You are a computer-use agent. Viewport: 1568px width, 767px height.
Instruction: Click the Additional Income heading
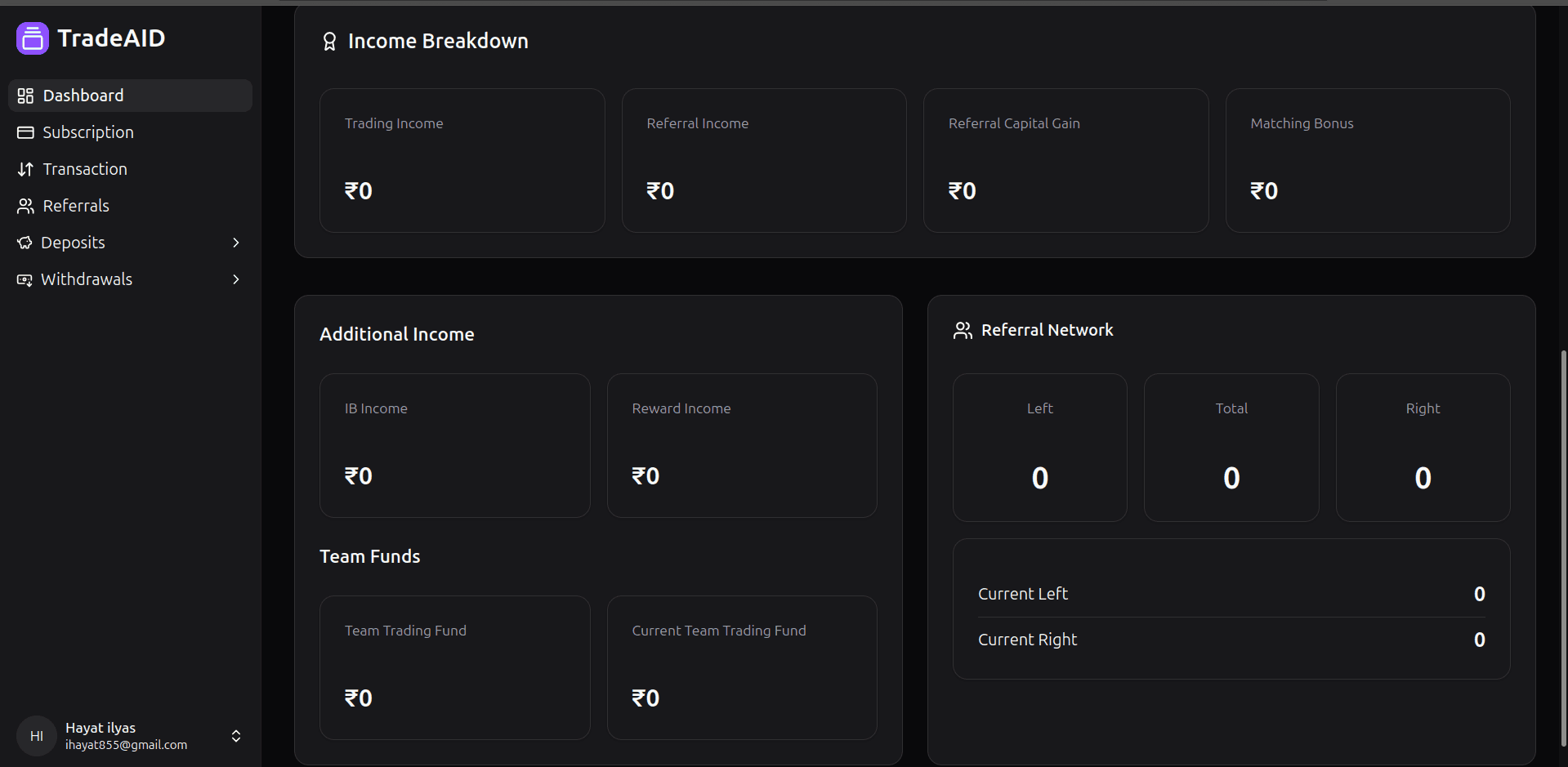[397, 334]
